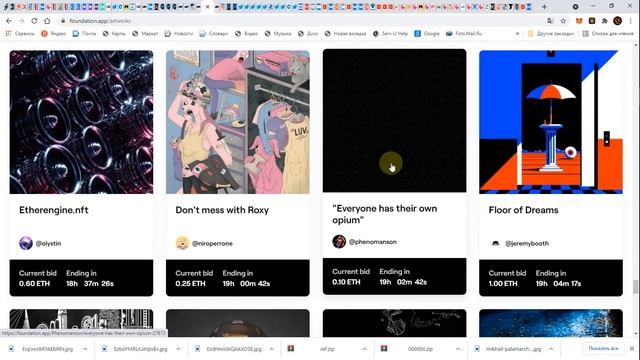
Task: Click the 0.10 ETH current bid panel
Action: pyautogui.click(x=394, y=276)
